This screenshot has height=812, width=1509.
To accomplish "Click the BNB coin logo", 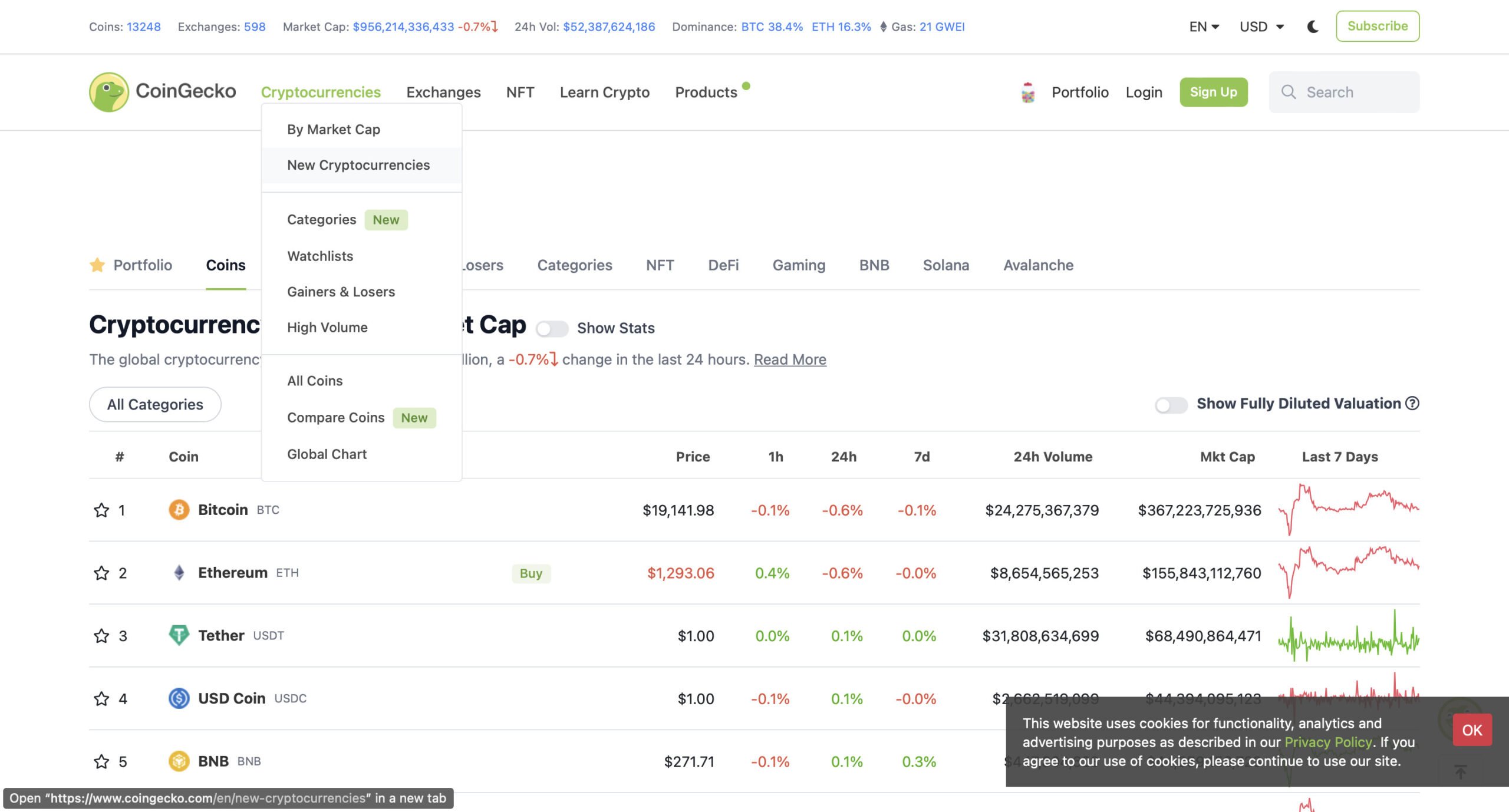I will point(179,761).
